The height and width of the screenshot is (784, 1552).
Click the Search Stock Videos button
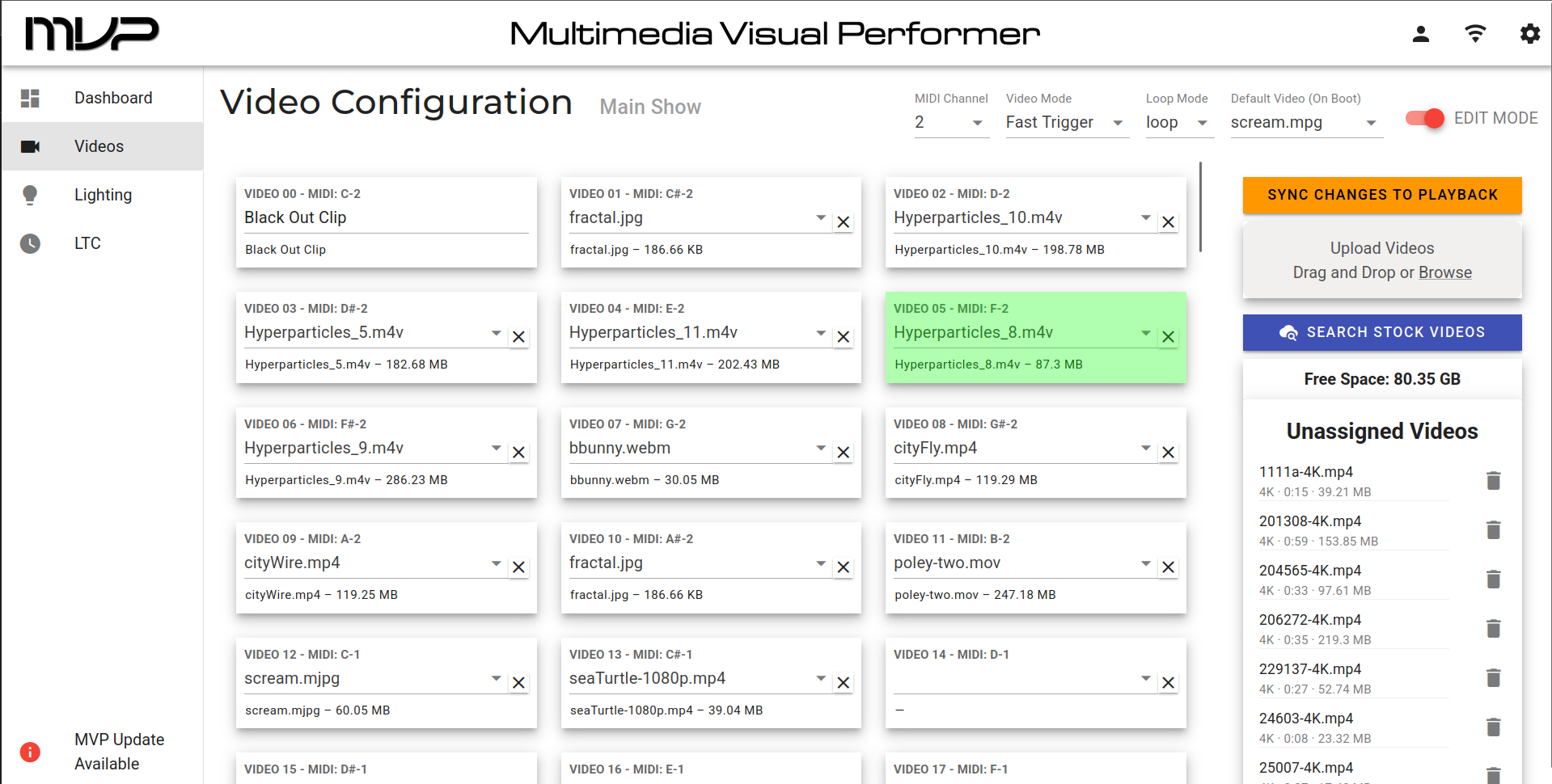(1381, 332)
